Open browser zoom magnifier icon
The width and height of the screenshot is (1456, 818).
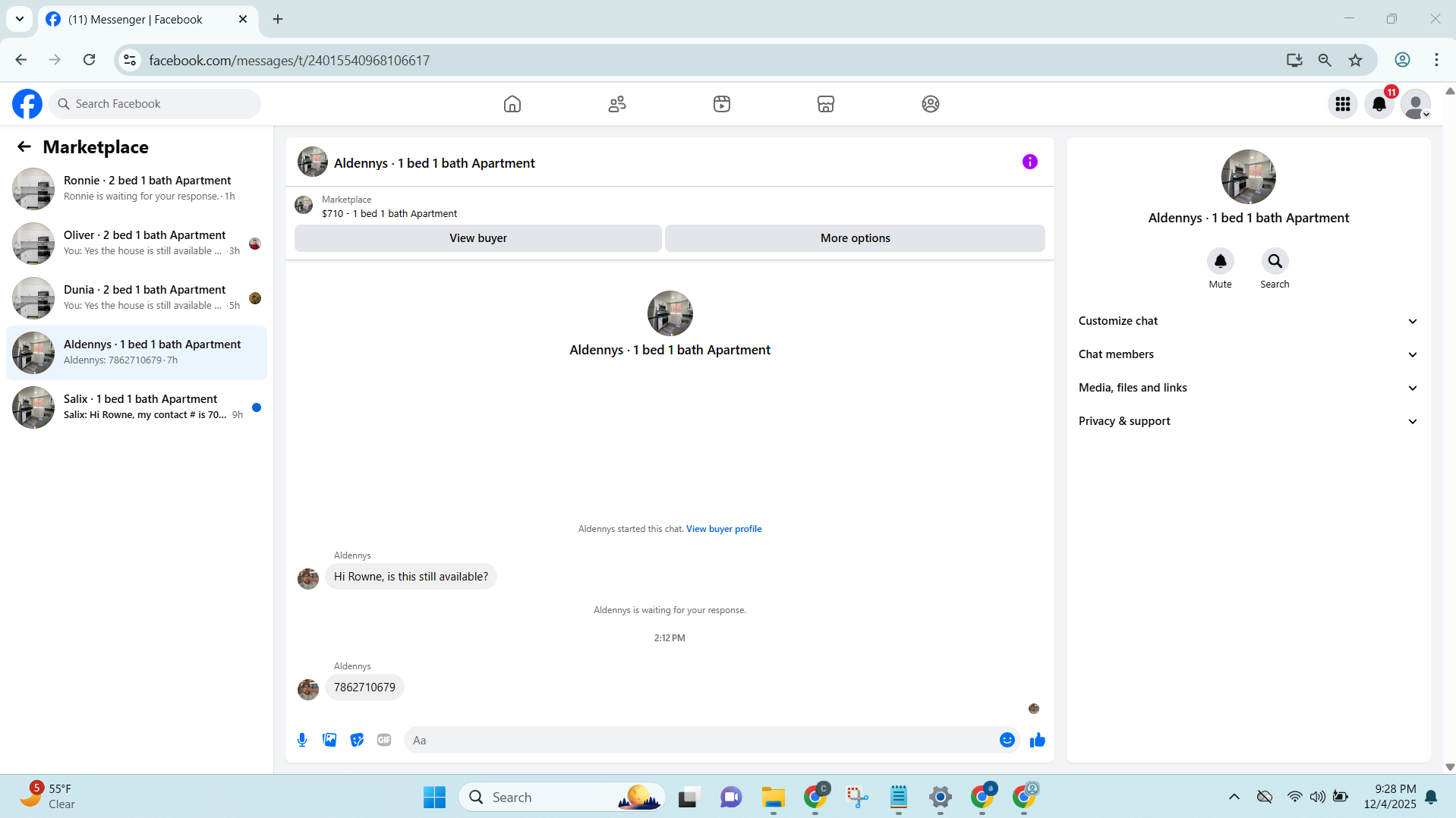pyautogui.click(x=1325, y=60)
